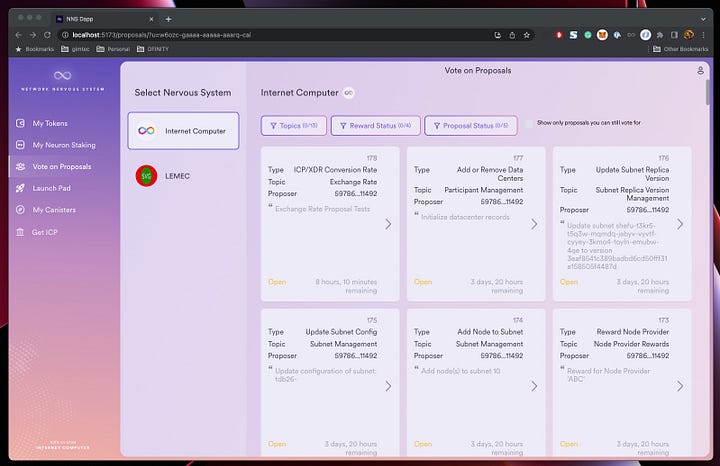This screenshot has width=720, height=466.
Task: Go to My Neuron Staking
Action: 56,145
